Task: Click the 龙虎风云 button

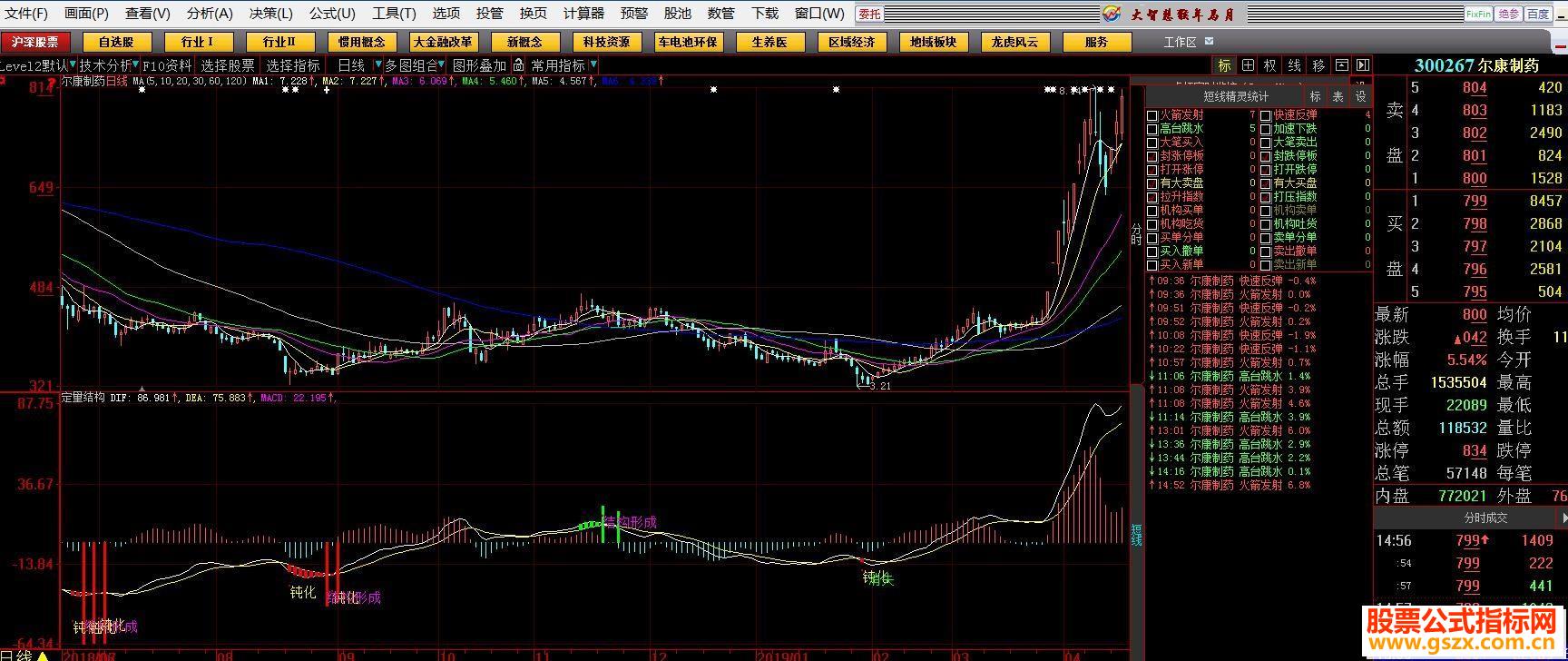Action: coord(1014,42)
